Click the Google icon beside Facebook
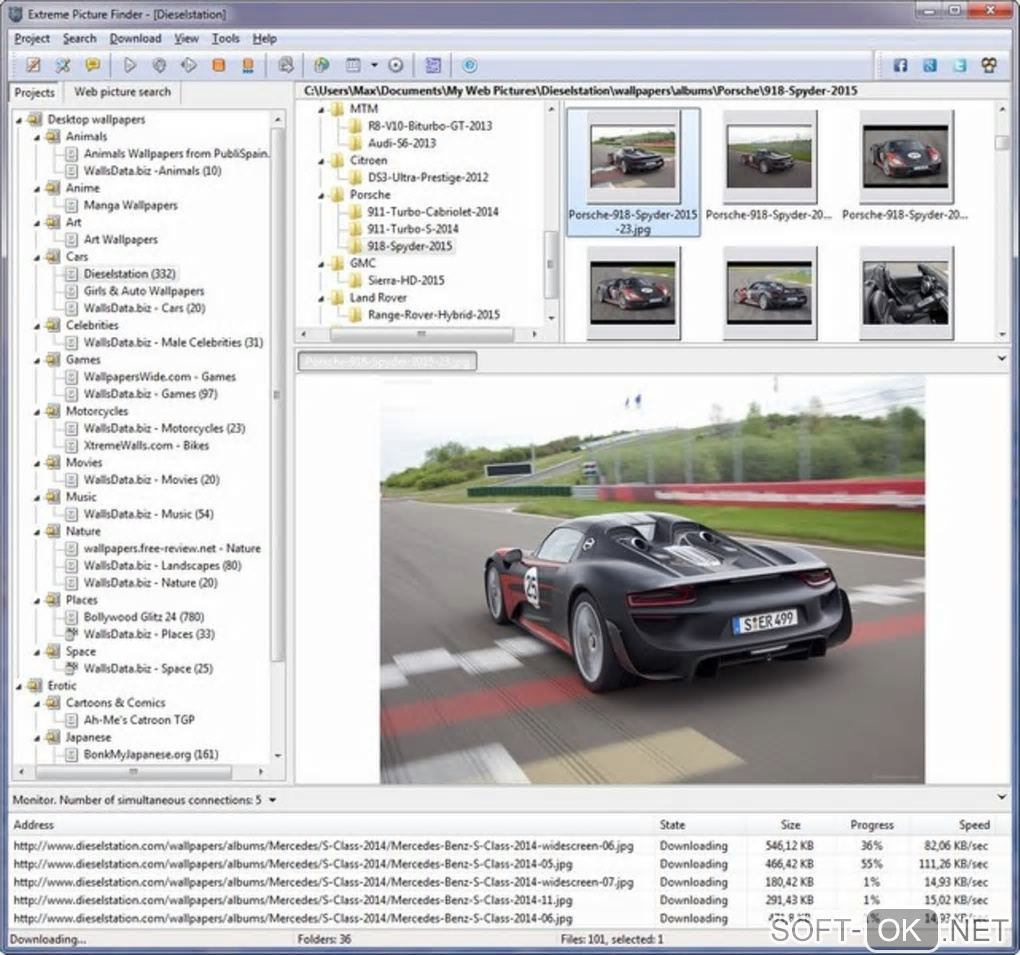This screenshot has height=955, width=1020. pos(930,66)
